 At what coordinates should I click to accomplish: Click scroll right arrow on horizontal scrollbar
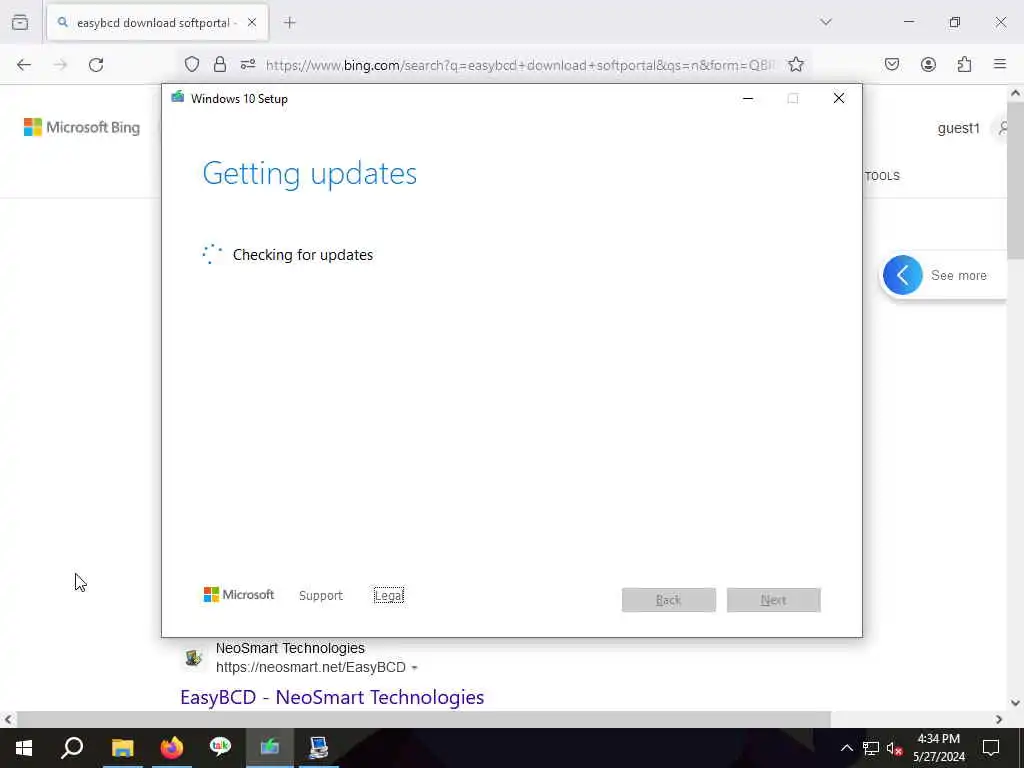pos(999,720)
